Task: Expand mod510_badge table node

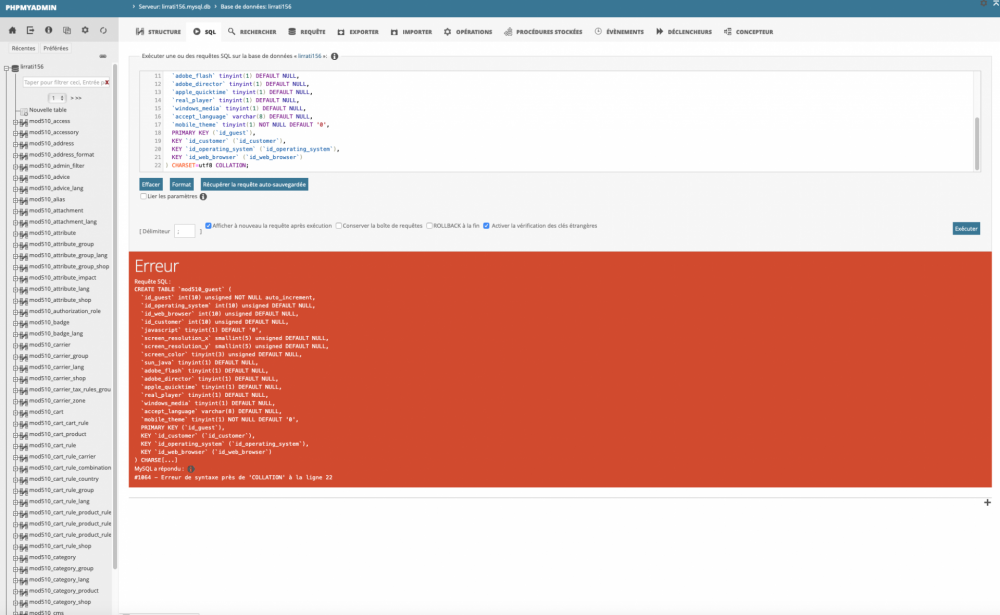Action: [x=15, y=323]
